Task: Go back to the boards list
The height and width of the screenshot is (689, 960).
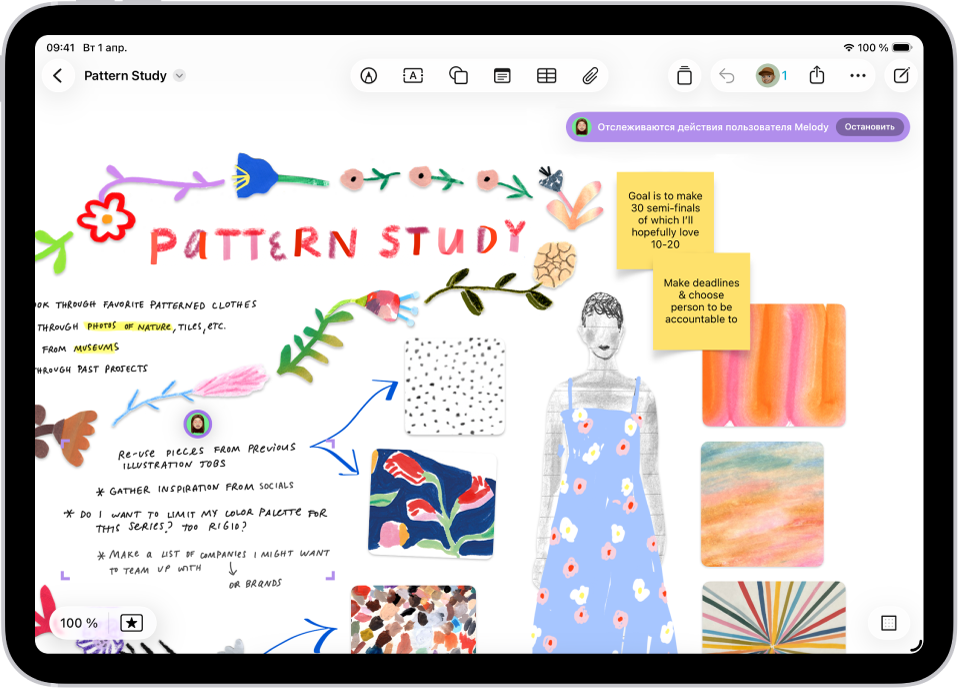Action: point(58,76)
